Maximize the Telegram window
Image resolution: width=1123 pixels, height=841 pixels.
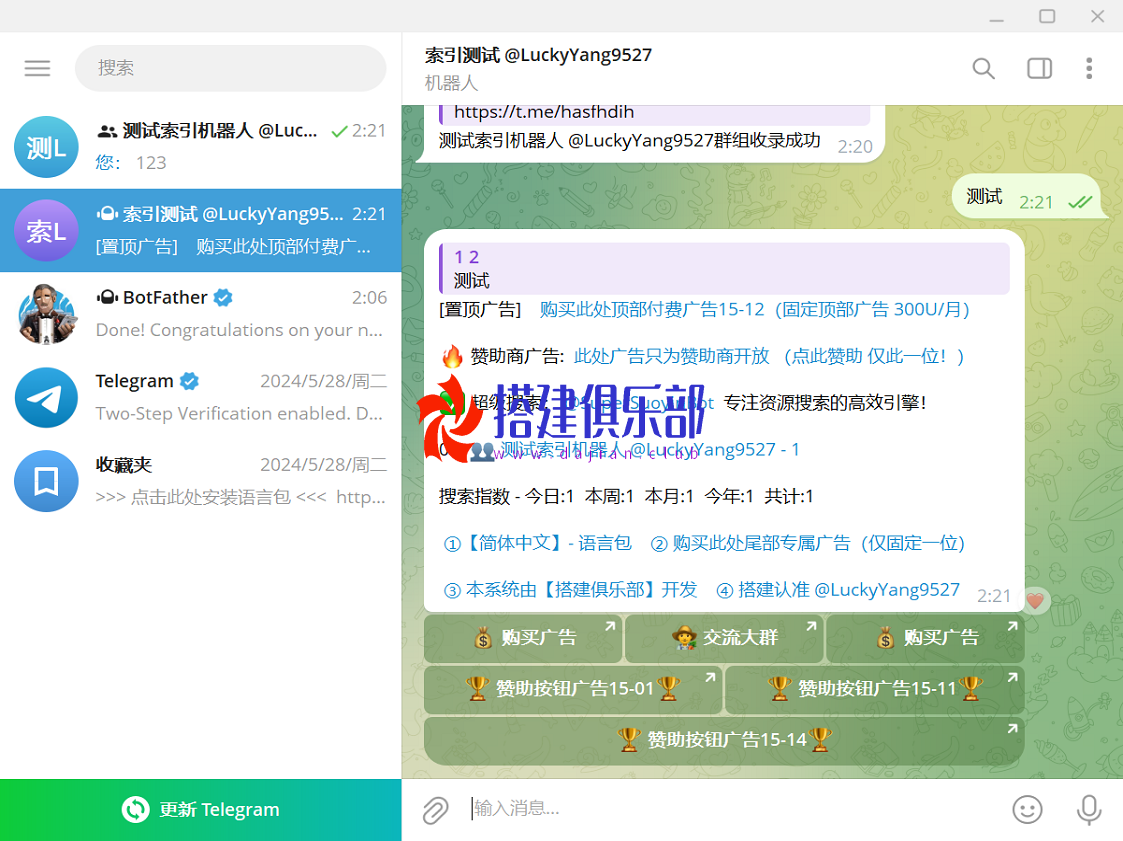click(1047, 16)
